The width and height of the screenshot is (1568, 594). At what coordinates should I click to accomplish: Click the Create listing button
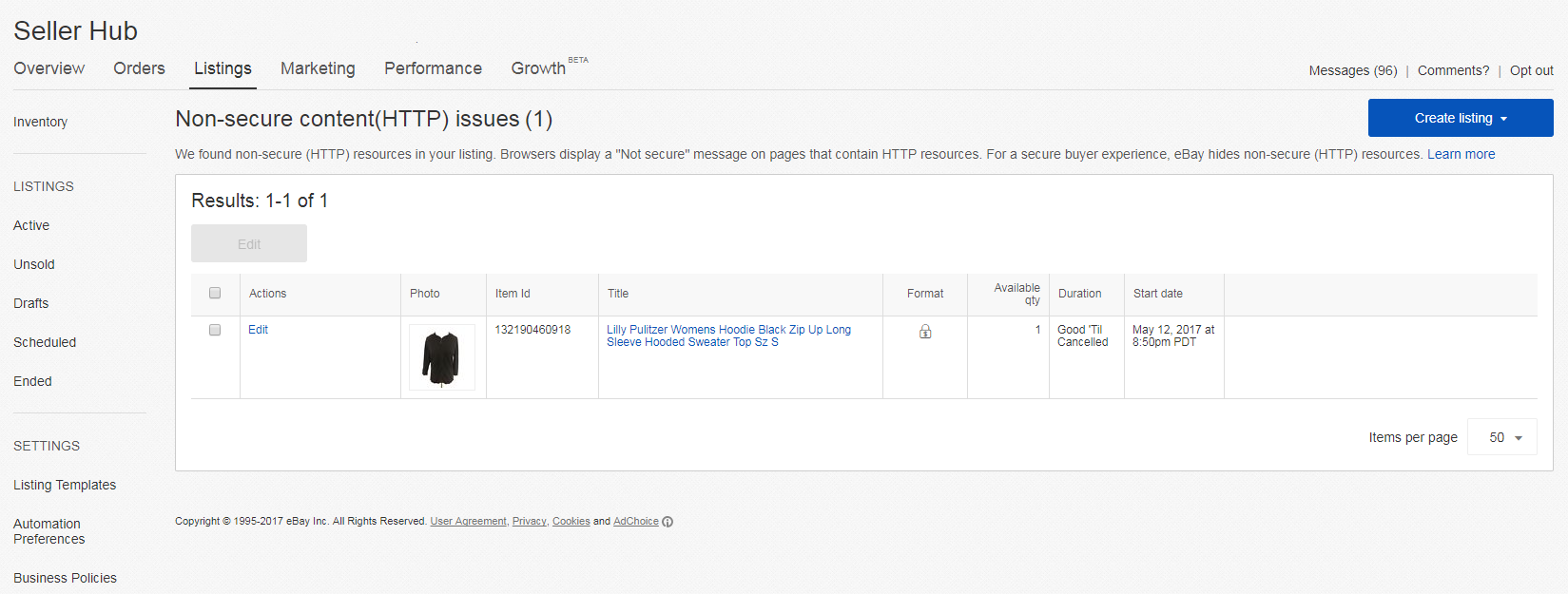(1461, 118)
